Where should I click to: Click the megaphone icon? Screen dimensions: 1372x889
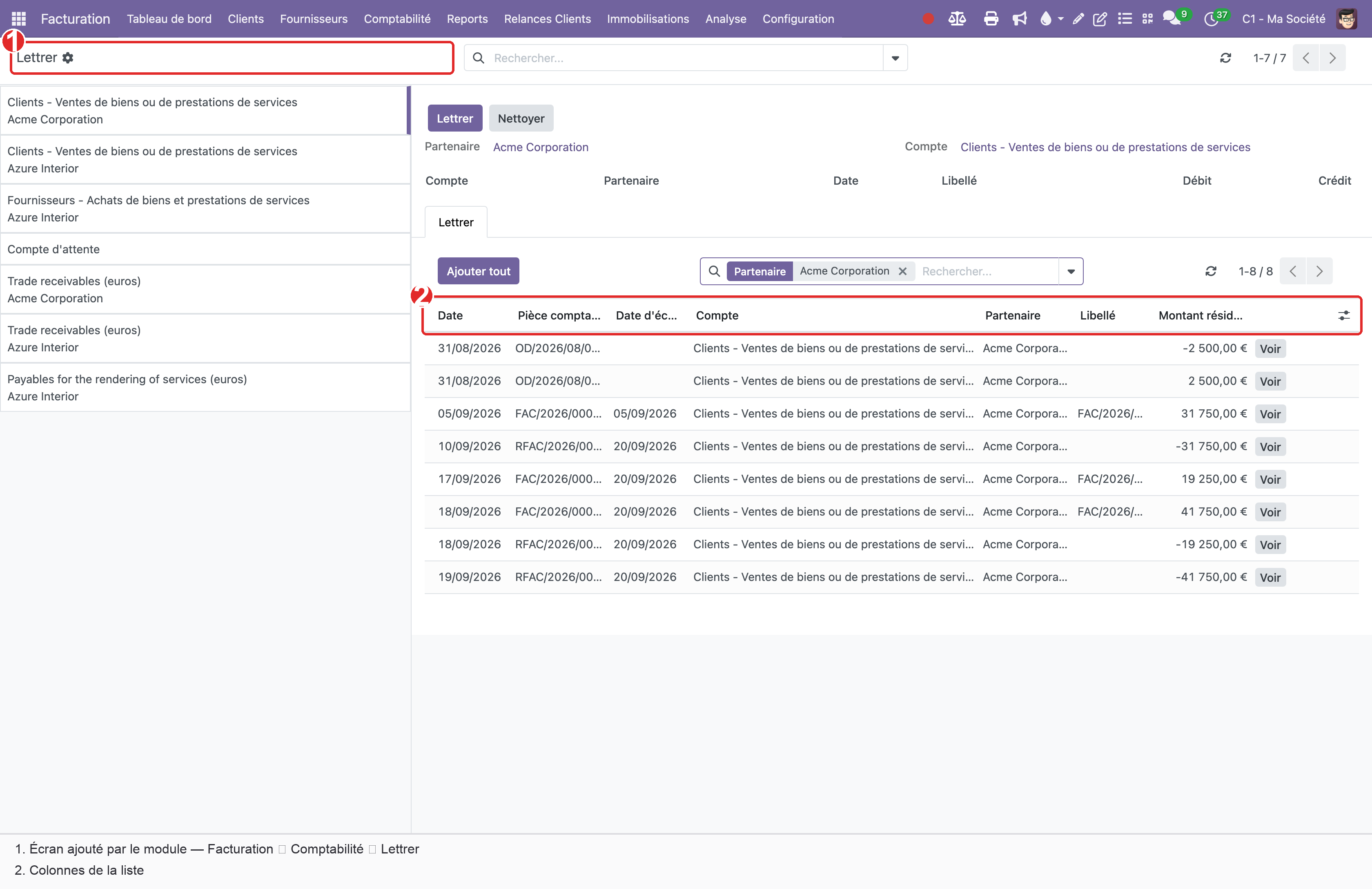1020,18
